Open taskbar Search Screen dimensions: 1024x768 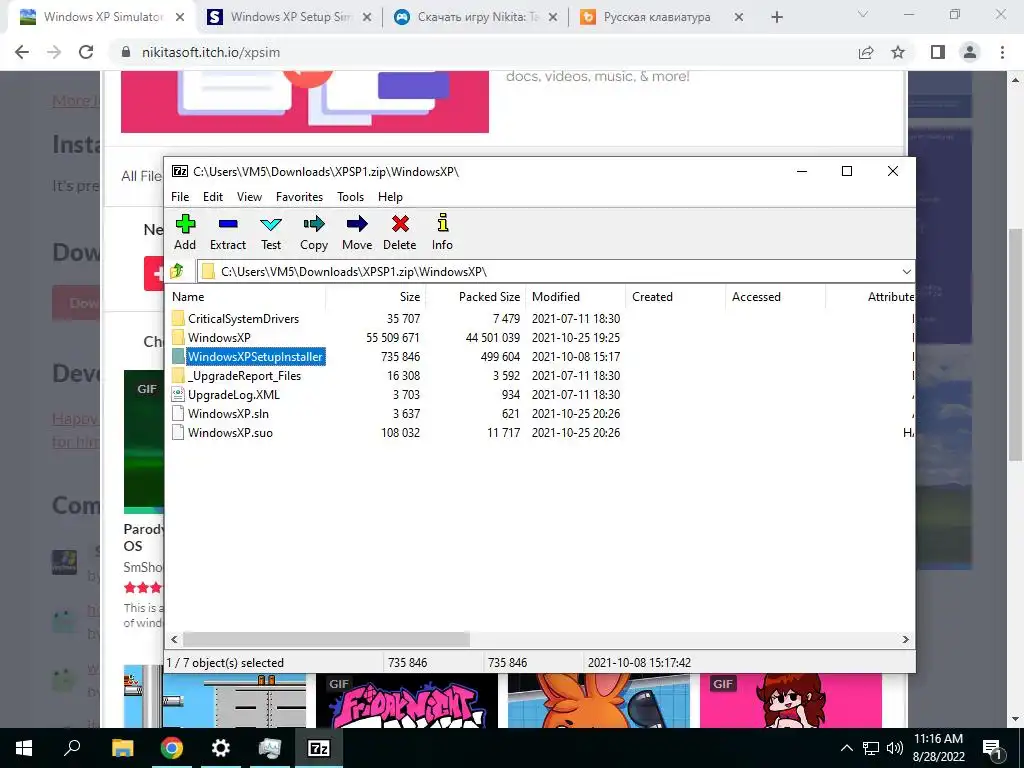(72, 748)
